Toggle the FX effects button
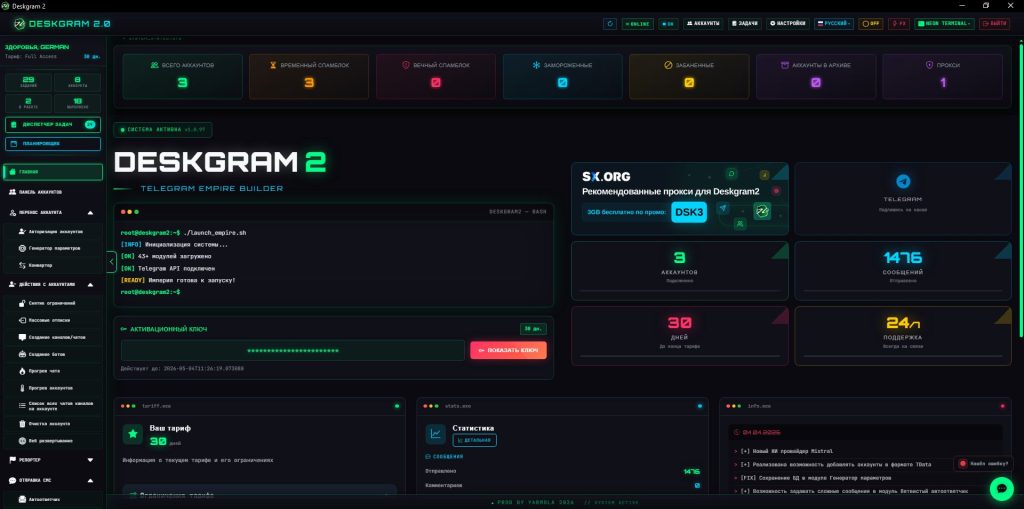1024x509 pixels. point(899,24)
